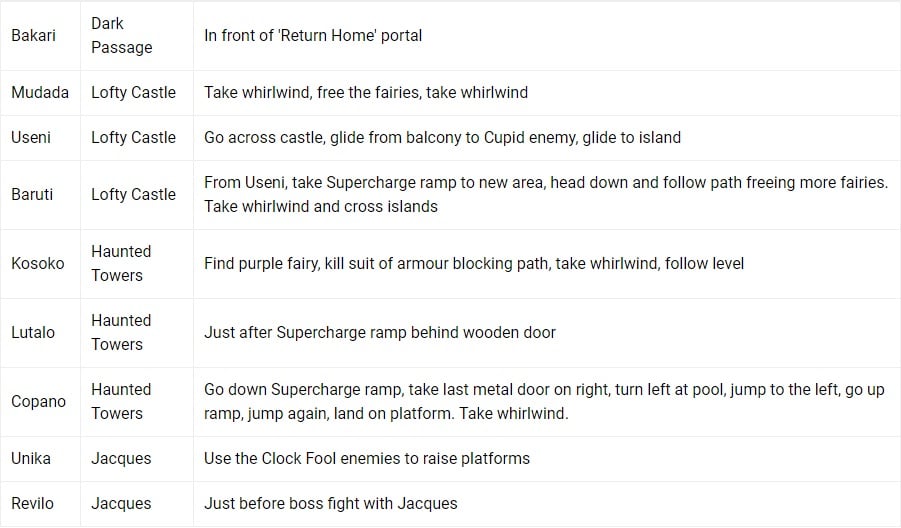Viewport: 901px width, 528px height.
Task: Click the 'glide from balcony to Cupid' description
Action: click(442, 137)
